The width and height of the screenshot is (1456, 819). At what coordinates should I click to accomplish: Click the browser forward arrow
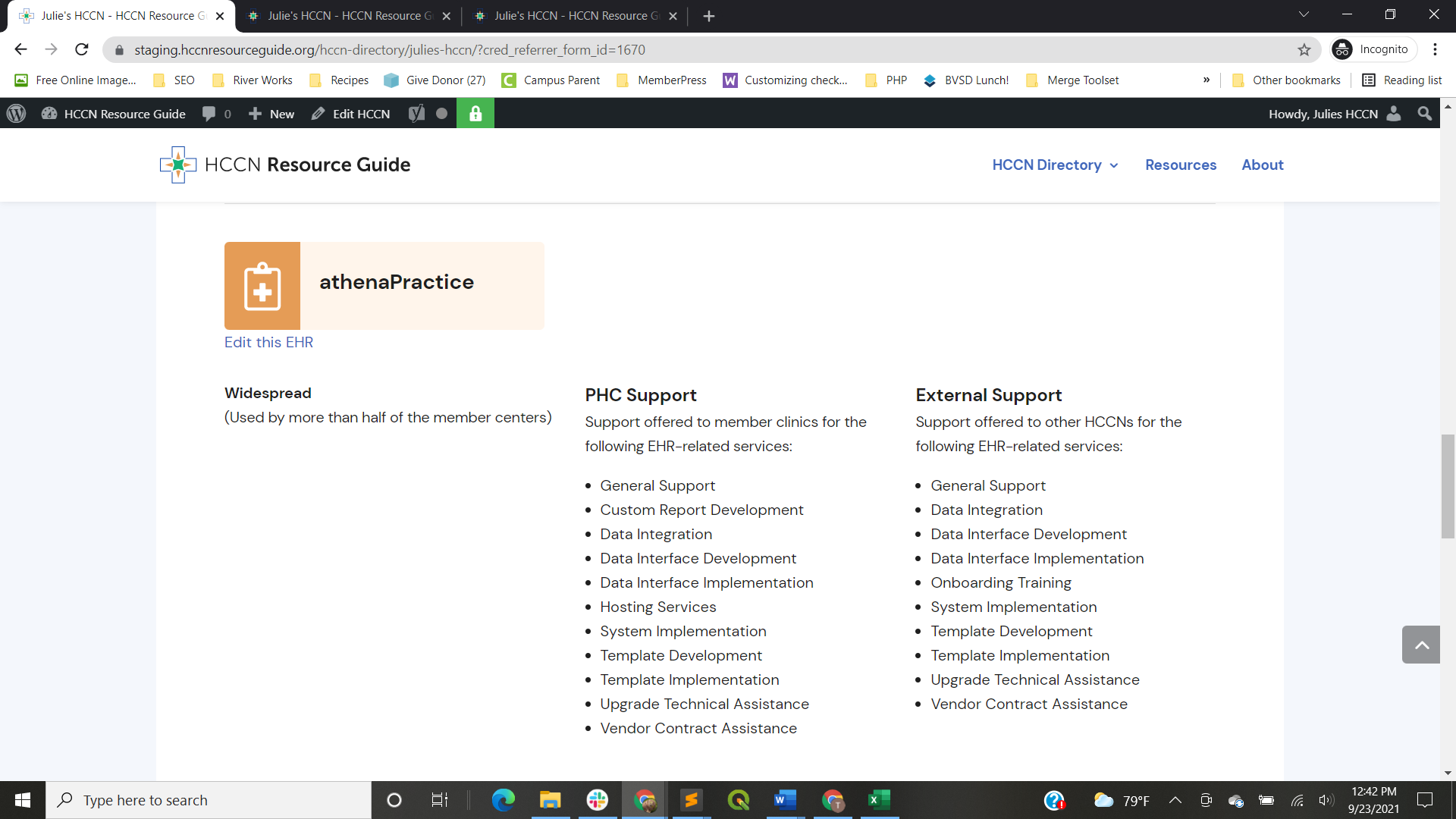tap(51, 49)
